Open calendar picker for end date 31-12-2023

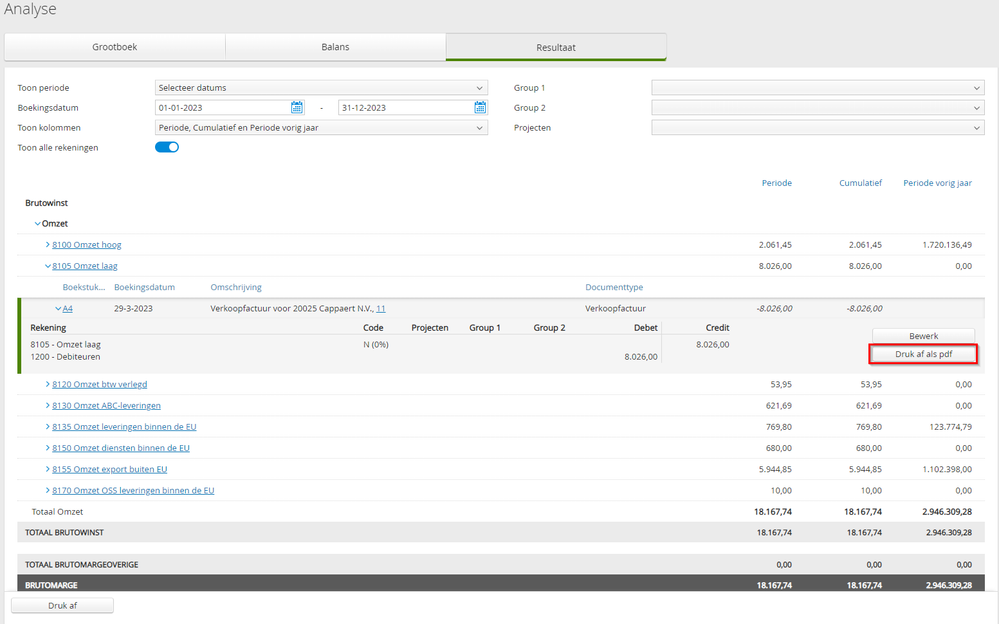480,108
